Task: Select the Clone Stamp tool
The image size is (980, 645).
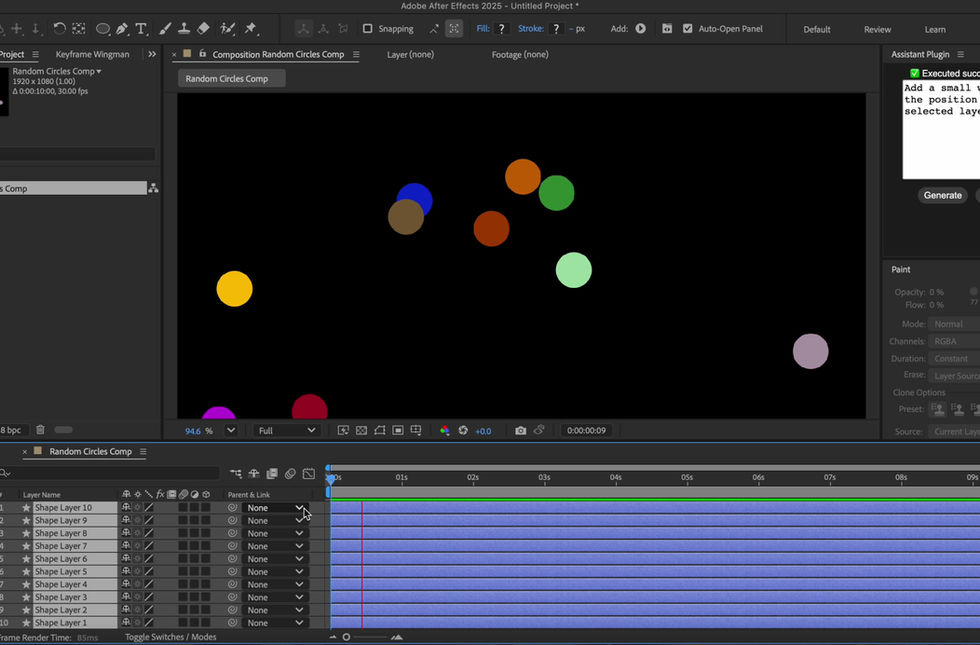Action: pyautogui.click(x=184, y=29)
